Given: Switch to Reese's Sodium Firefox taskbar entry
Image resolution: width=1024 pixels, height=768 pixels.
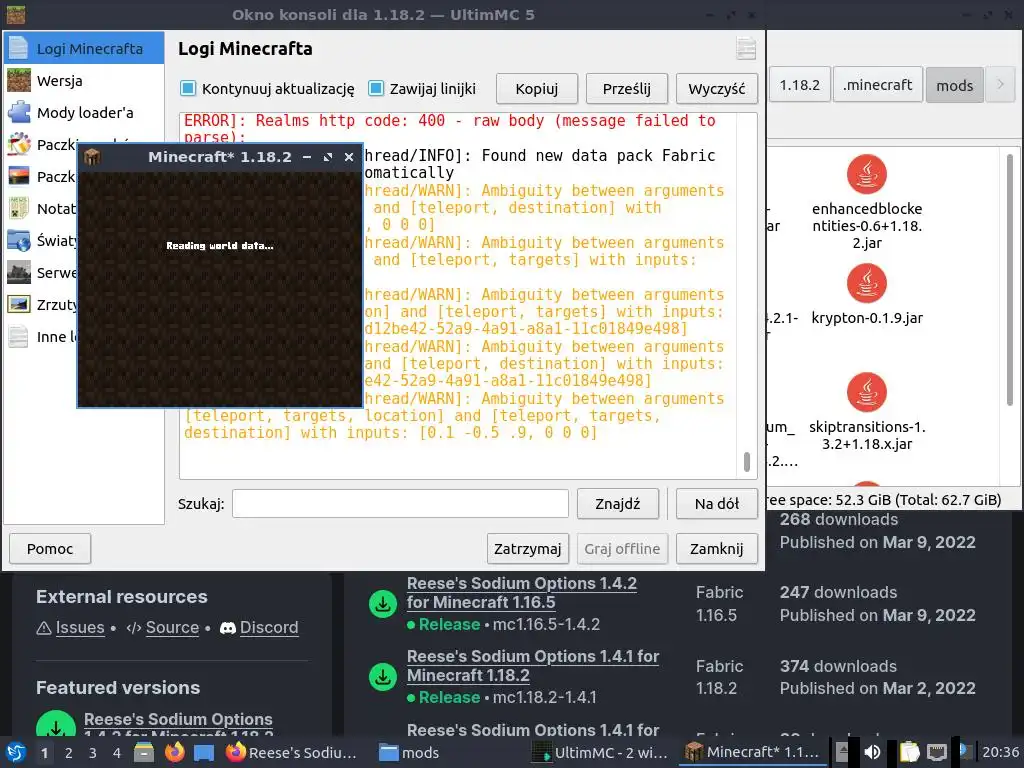Looking at the screenshot, I should coord(292,752).
